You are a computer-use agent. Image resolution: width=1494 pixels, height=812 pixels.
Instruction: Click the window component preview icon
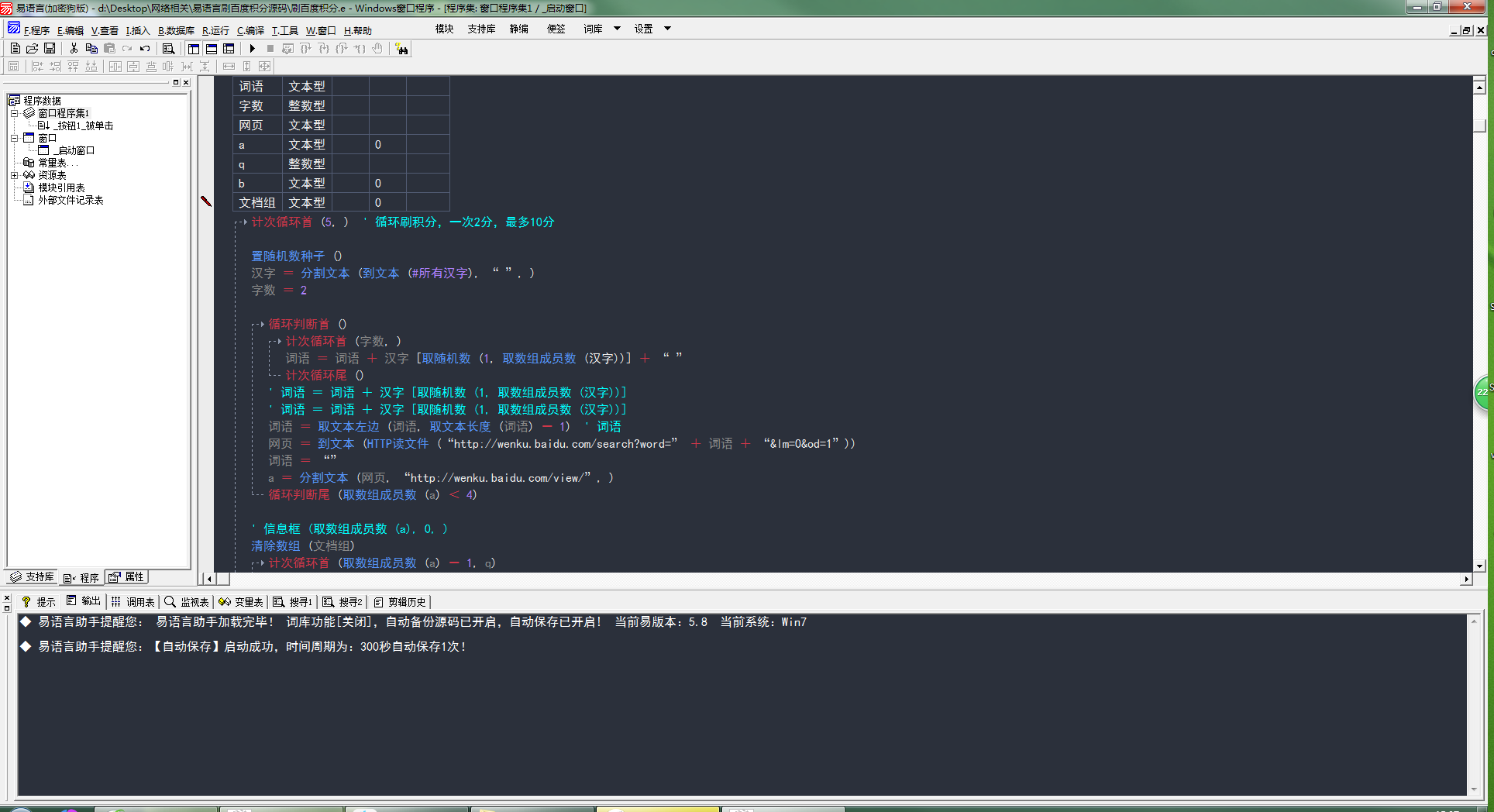14,66
